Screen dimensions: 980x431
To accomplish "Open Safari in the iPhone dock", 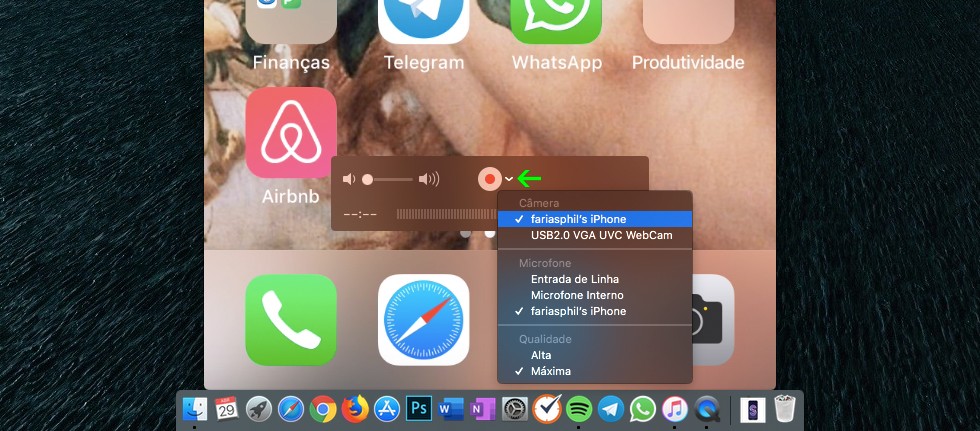I will (x=424, y=320).
